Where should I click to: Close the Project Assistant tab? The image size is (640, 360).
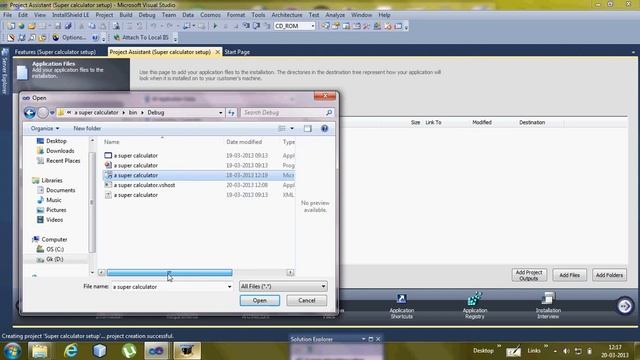tap(218, 52)
